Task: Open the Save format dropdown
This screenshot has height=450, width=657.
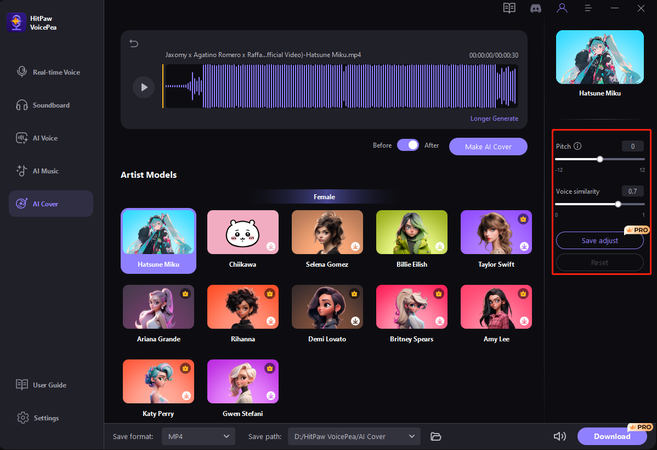Action: click(x=199, y=437)
